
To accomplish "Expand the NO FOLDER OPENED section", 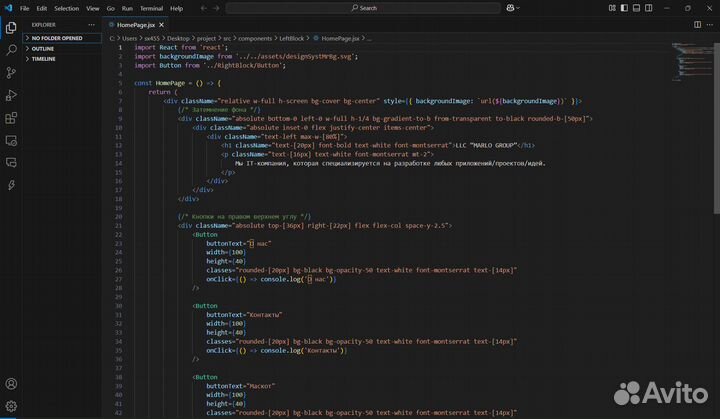I will click(x=62, y=38).
